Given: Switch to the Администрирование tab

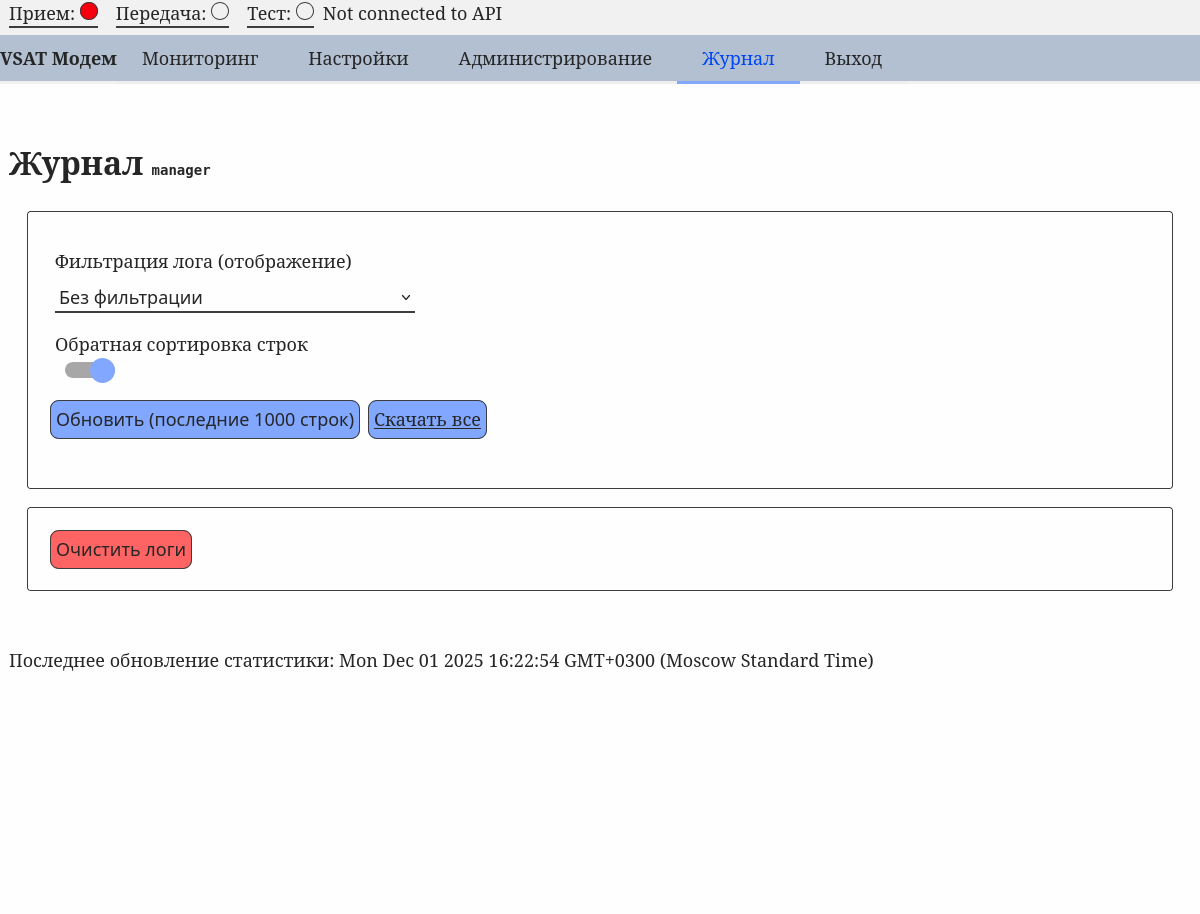Looking at the screenshot, I should click(555, 59).
